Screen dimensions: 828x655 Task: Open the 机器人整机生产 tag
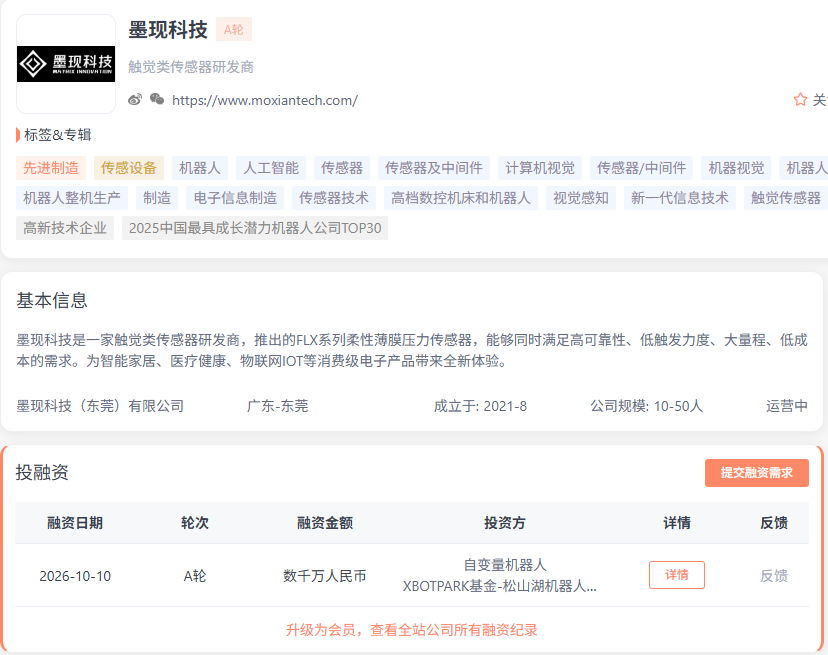72,198
